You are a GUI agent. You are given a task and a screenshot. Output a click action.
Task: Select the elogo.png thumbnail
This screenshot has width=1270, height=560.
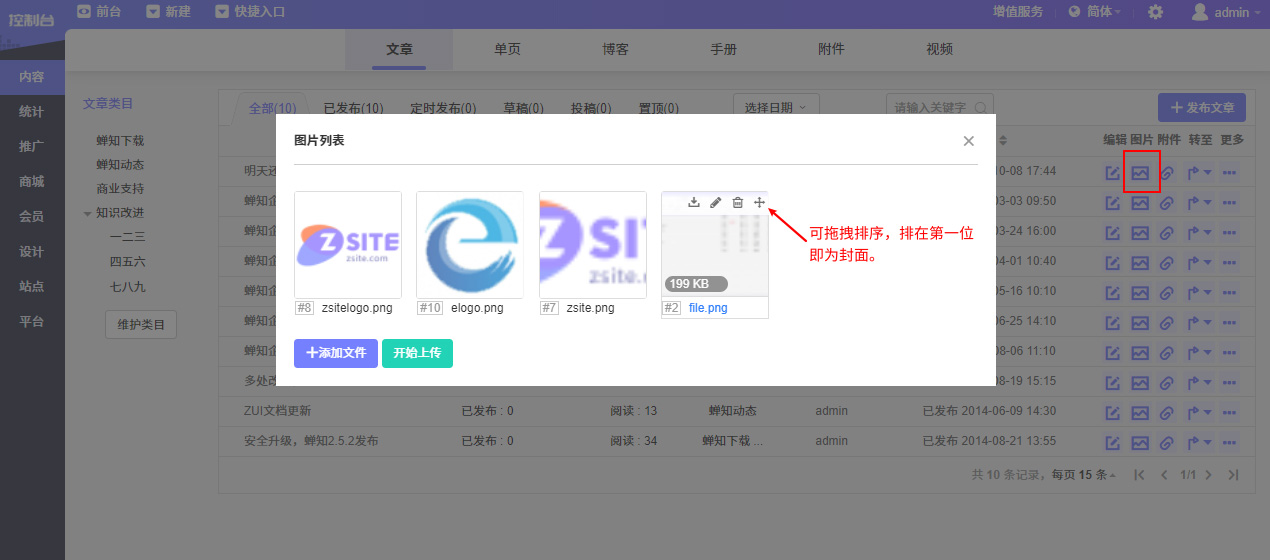(x=469, y=244)
